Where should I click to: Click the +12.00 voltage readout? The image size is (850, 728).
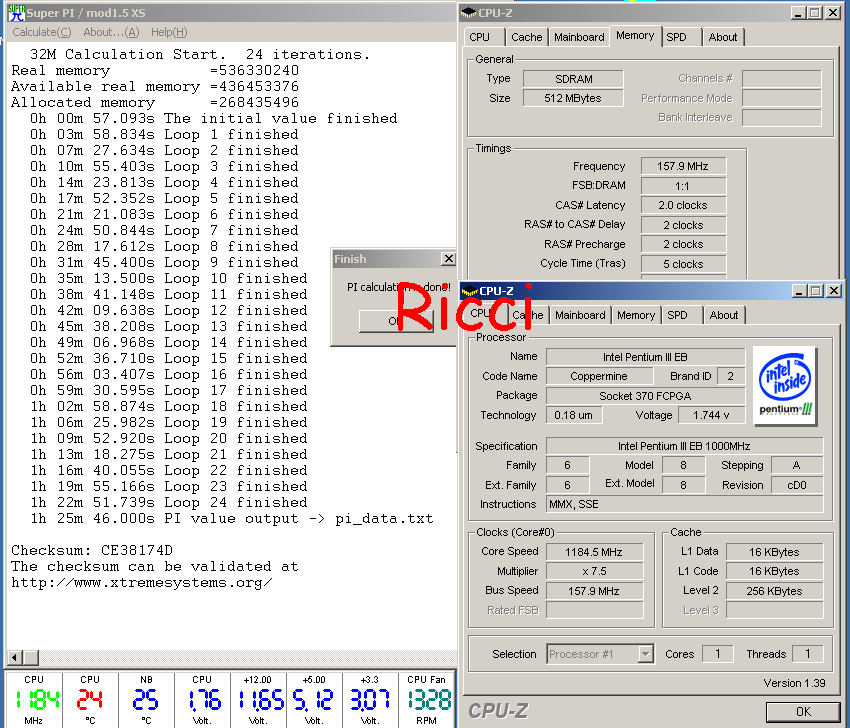[x=258, y=700]
